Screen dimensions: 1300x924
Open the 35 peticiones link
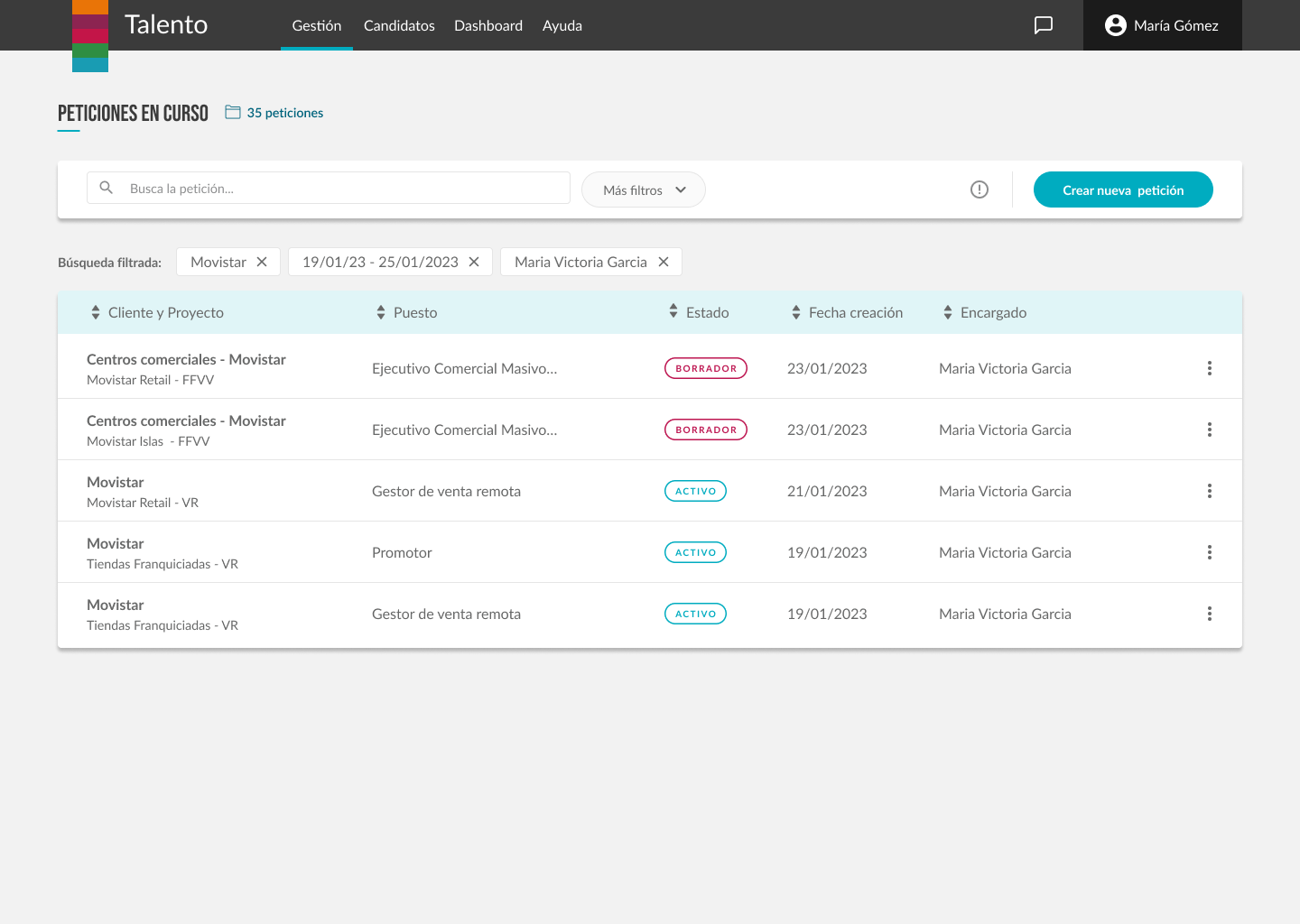point(284,113)
